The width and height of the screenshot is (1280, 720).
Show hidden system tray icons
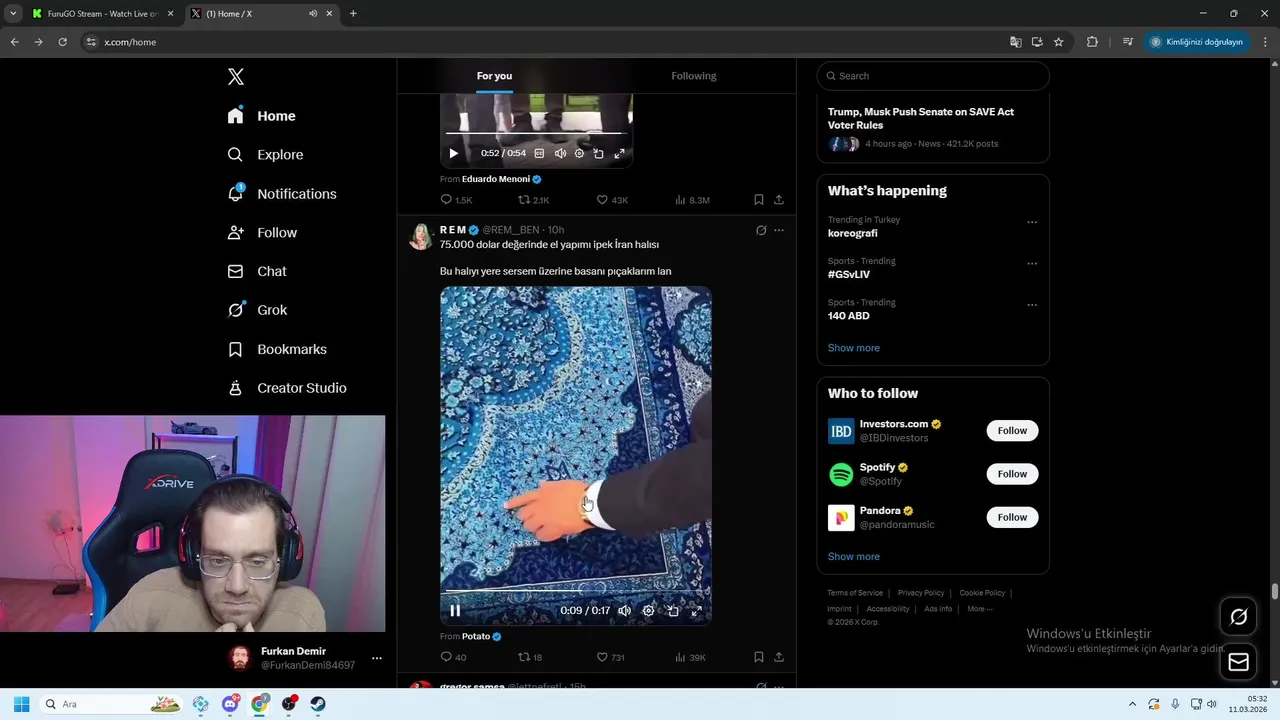1132,704
